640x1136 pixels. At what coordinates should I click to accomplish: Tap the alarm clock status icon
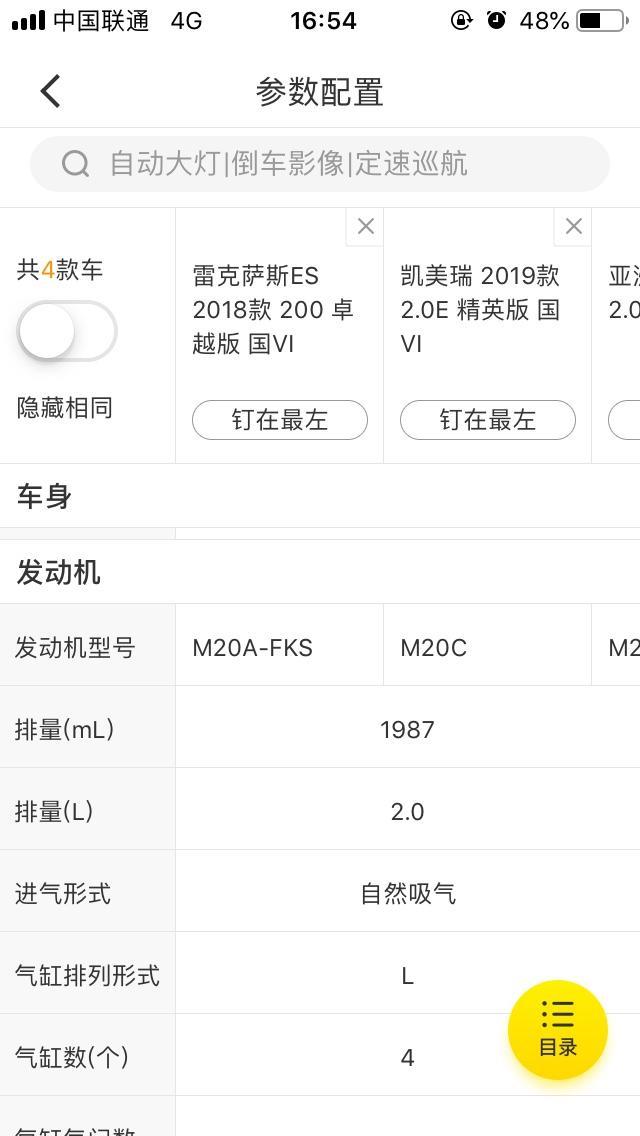(x=496, y=20)
